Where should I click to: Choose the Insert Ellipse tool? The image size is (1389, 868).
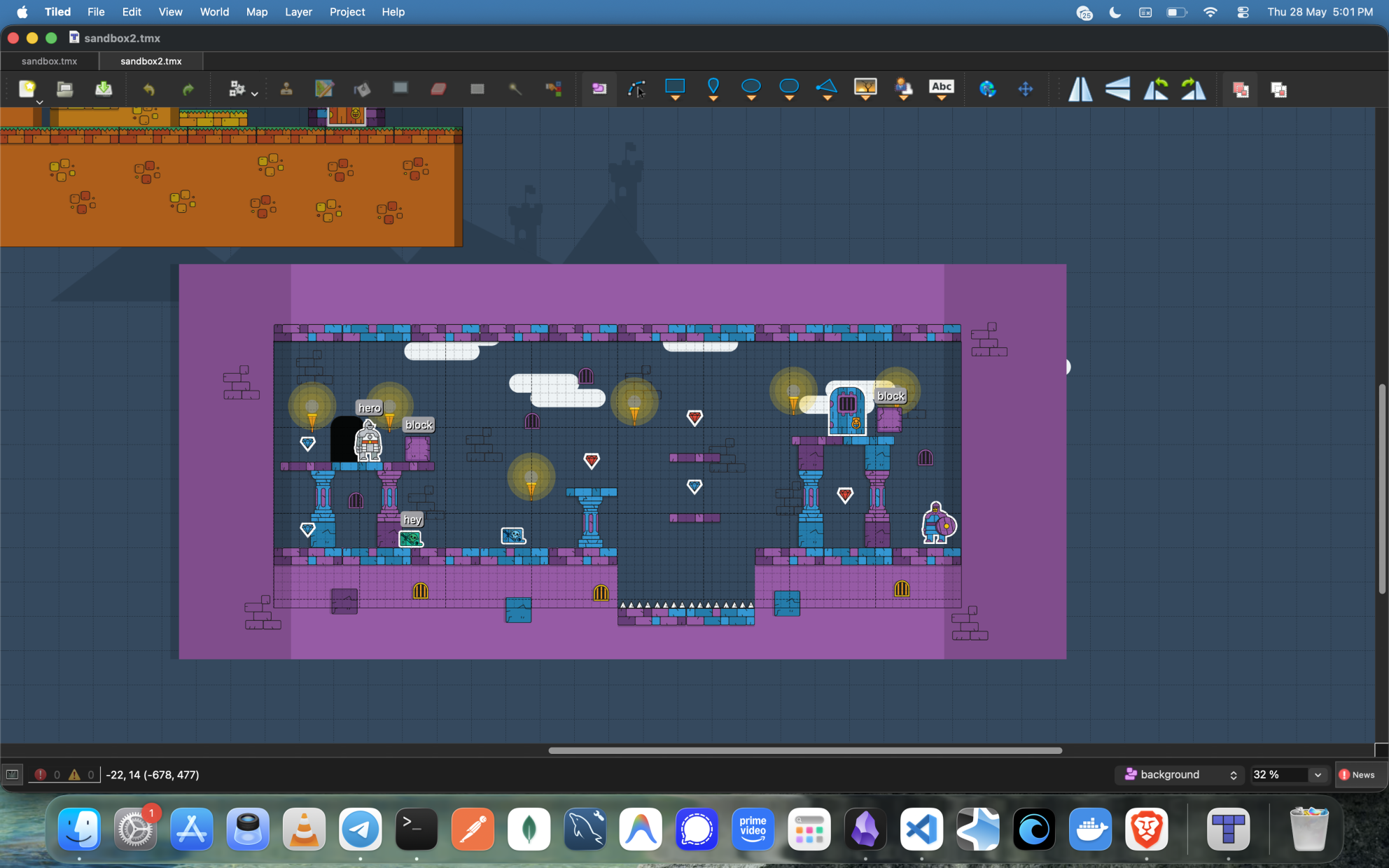[751, 89]
